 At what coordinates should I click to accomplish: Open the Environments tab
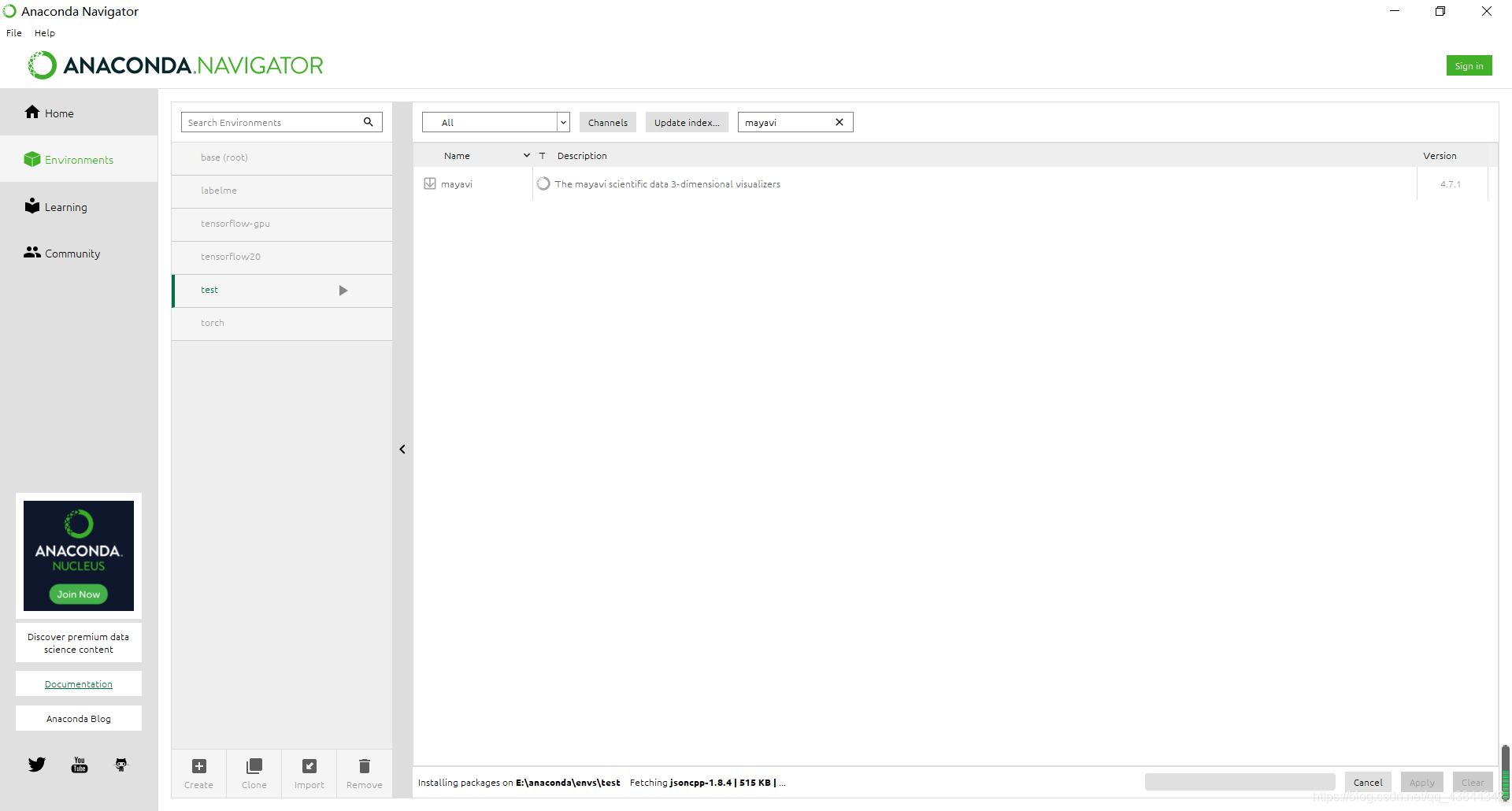[x=79, y=160]
